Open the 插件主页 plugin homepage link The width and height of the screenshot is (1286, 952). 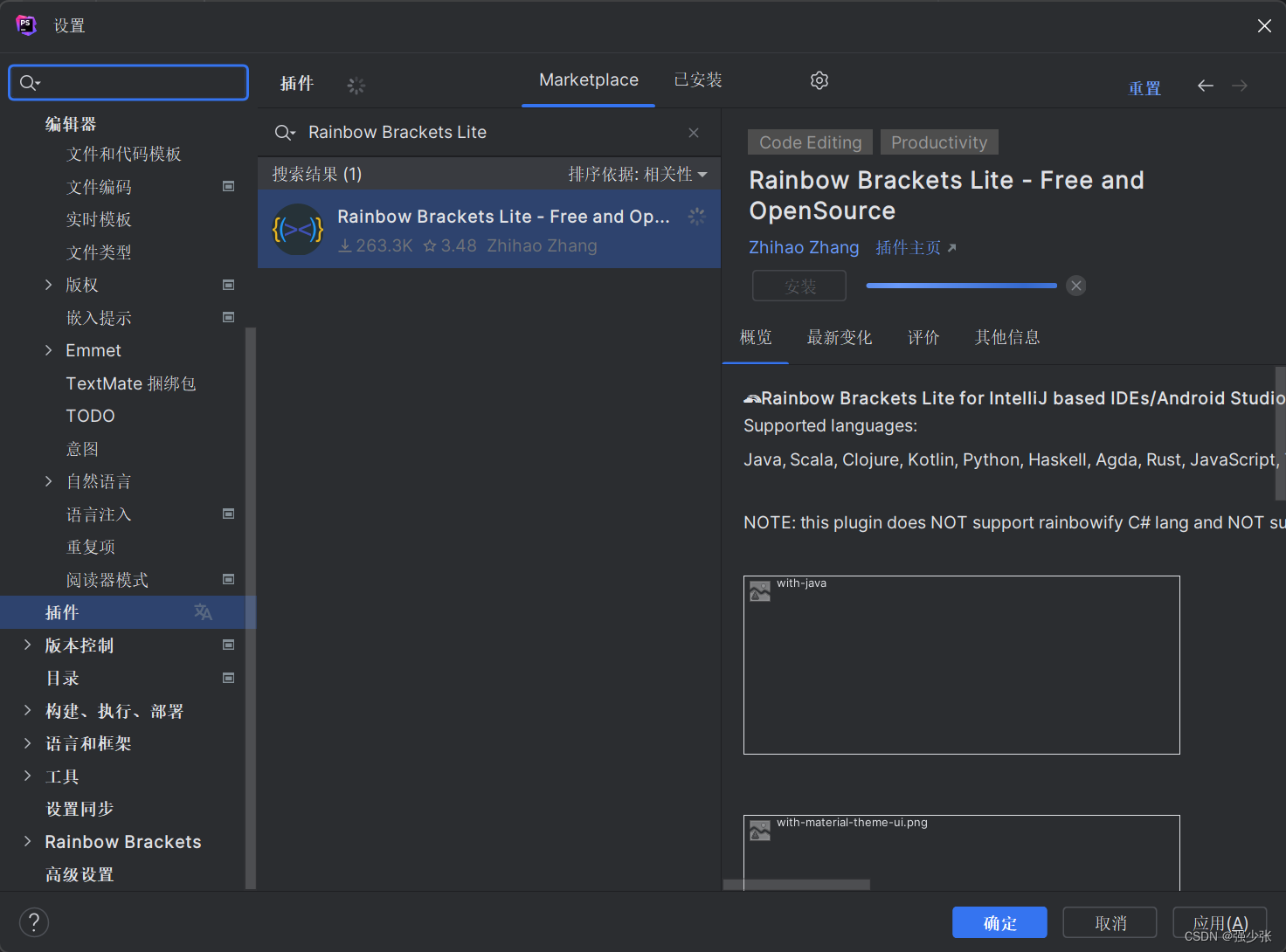tap(916, 248)
